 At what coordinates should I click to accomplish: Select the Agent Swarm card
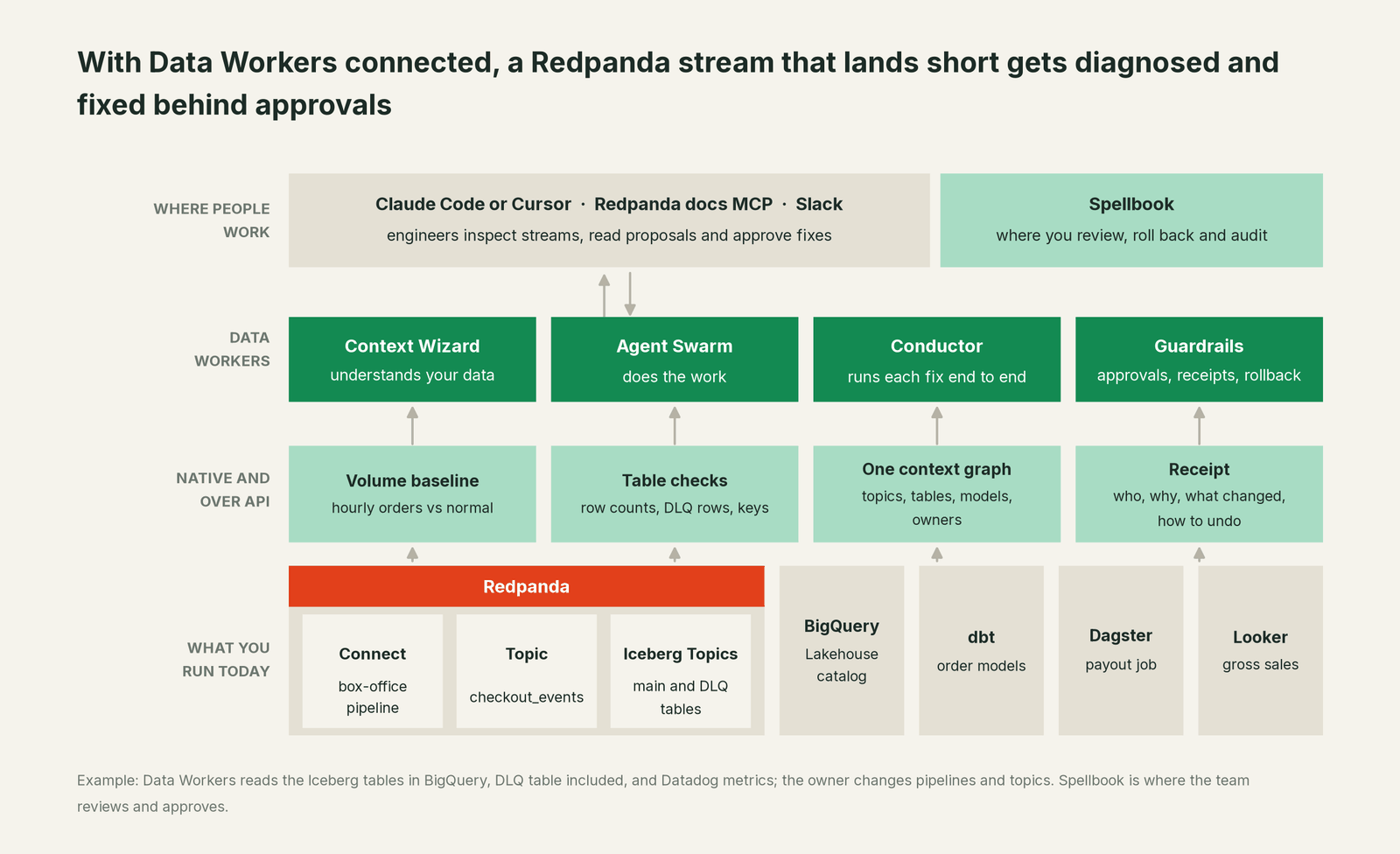(x=675, y=360)
